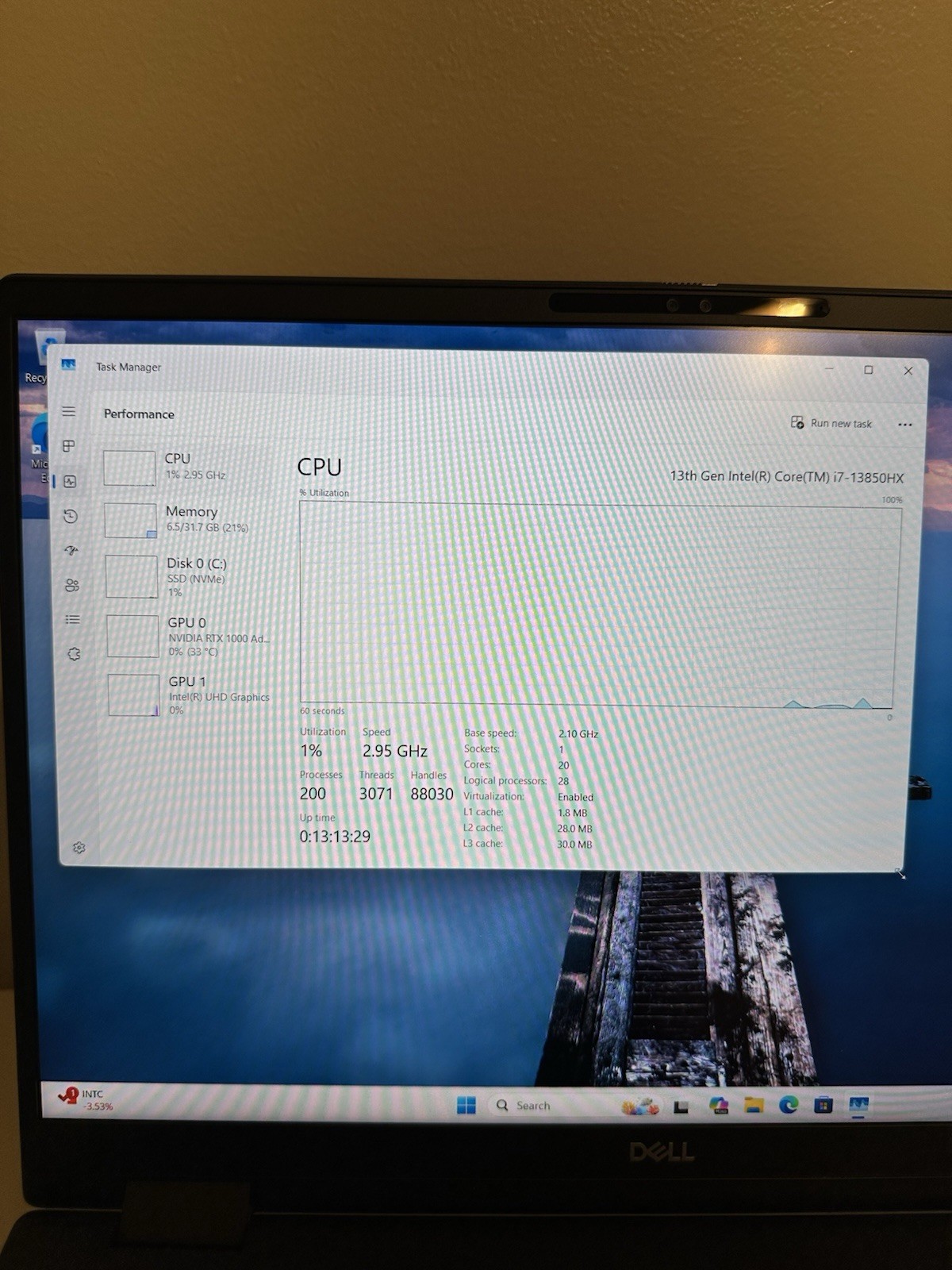This screenshot has height=1270, width=952.
Task: Select the GPU 1 Intel UHD entry
Action: point(194,695)
